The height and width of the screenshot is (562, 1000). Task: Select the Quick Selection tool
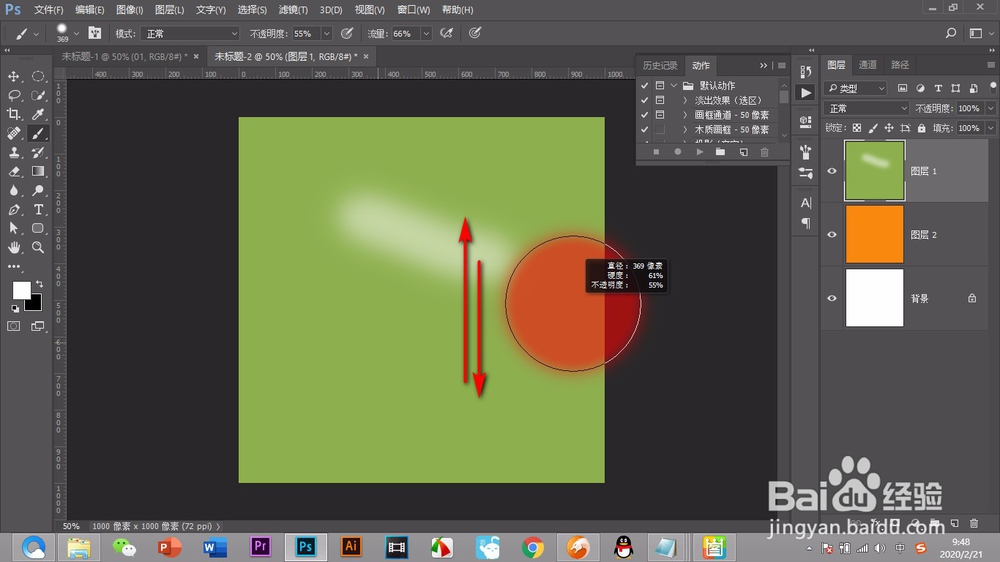click(x=38, y=96)
